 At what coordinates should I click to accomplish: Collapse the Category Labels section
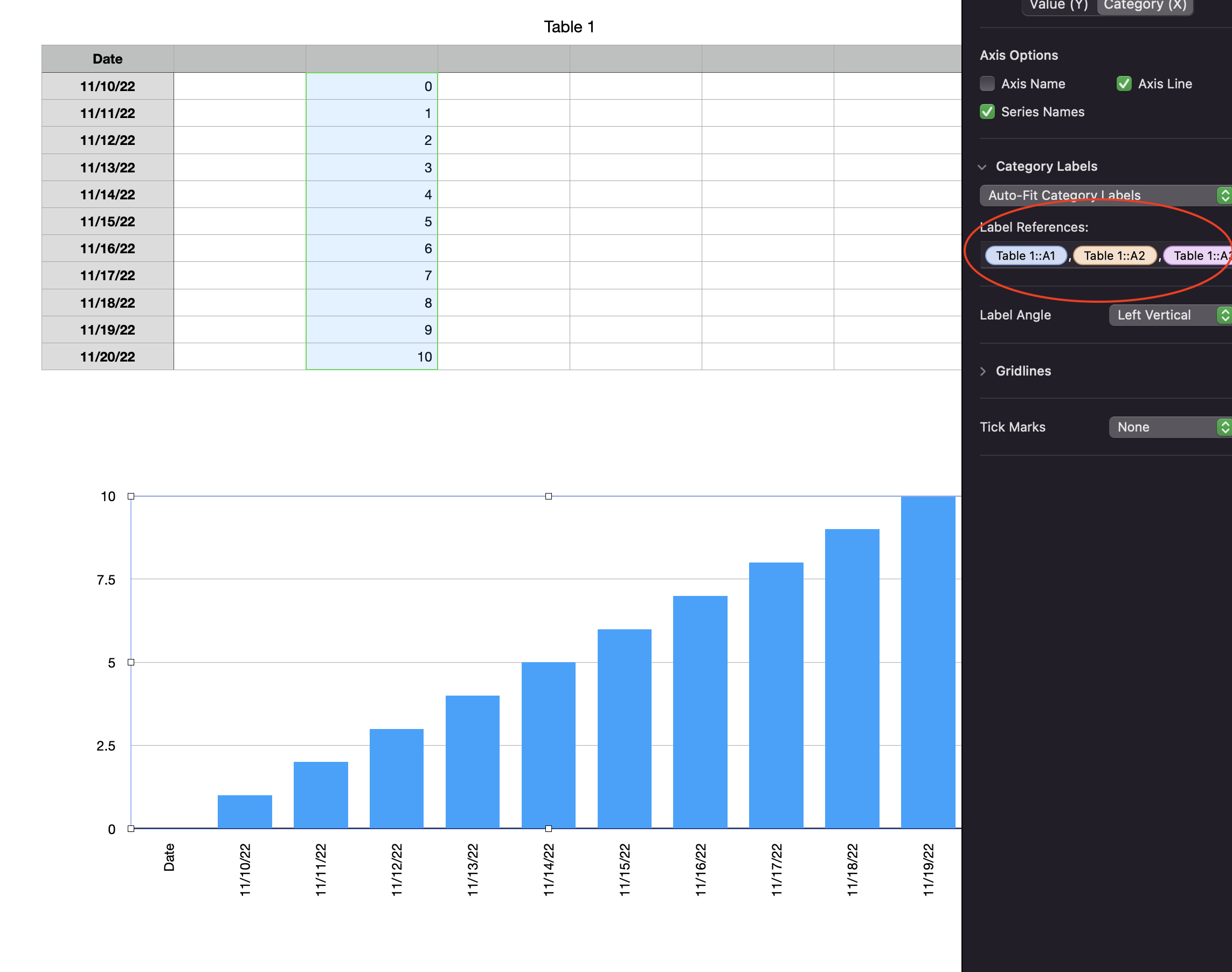click(x=982, y=166)
